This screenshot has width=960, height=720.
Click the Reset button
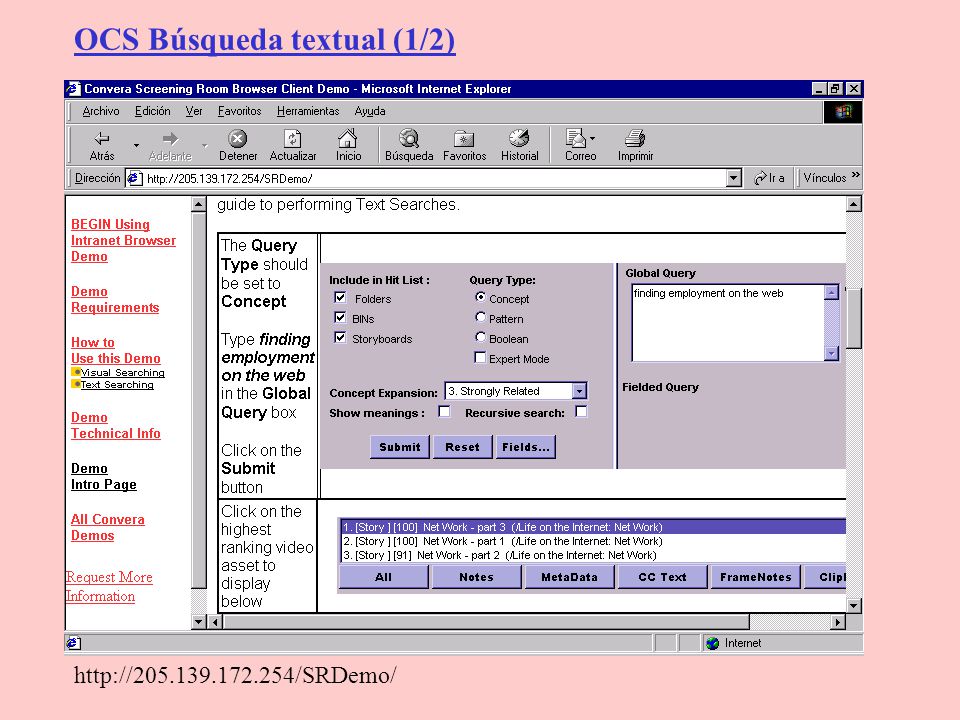point(462,447)
